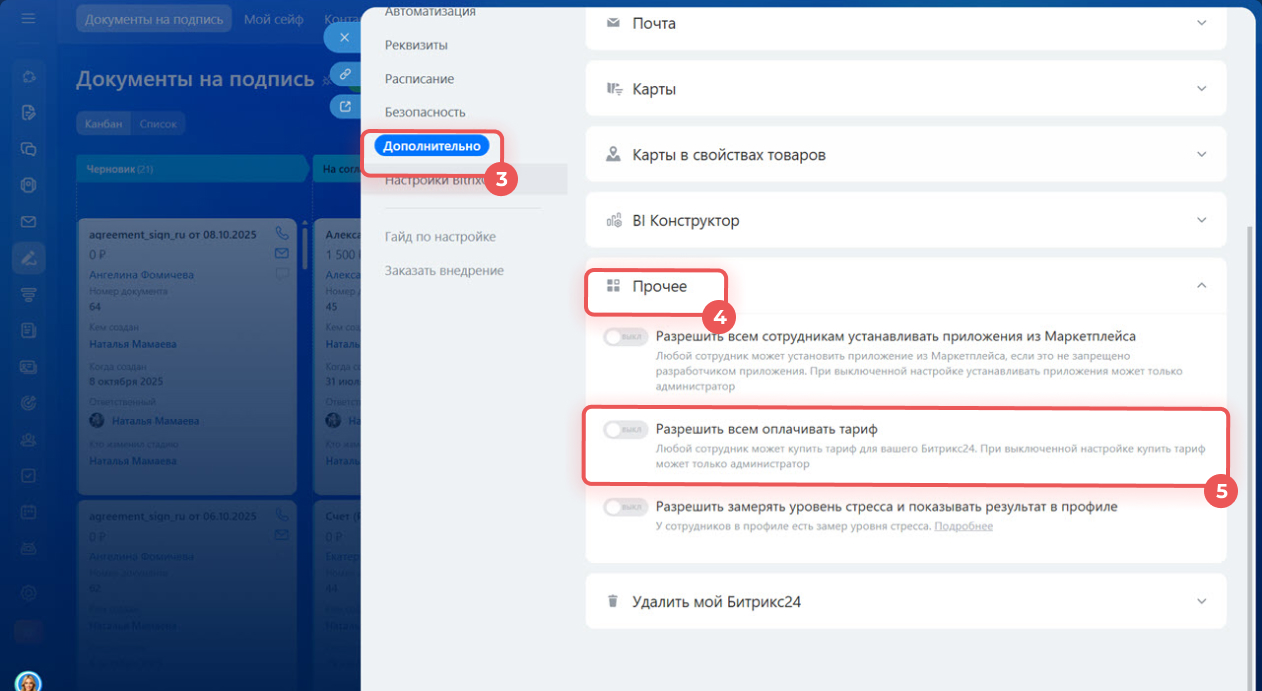This screenshot has height=691, width=1262.
Task: Open the Подробнее link about stress measurement
Action: pos(963,526)
